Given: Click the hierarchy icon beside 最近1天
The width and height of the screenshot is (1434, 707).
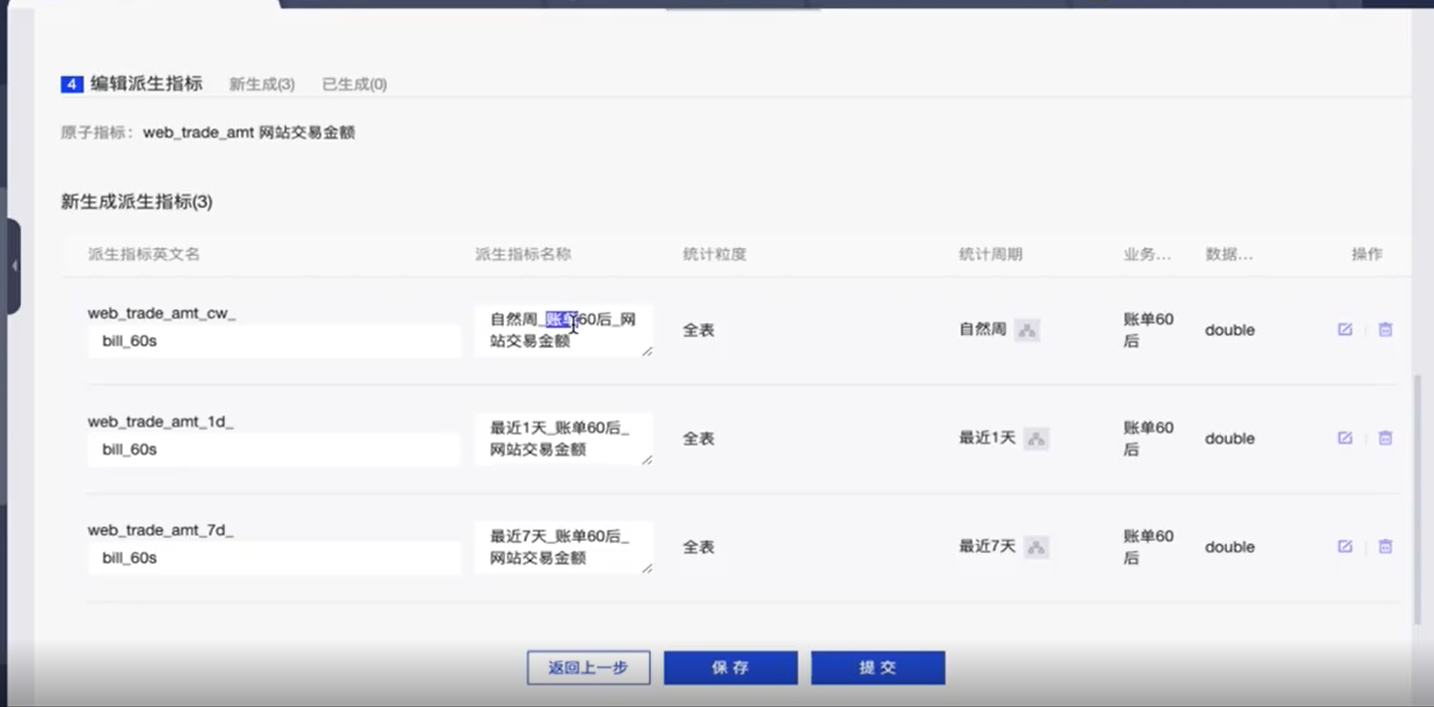Looking at the screenshot, I should pos(1036,438).
